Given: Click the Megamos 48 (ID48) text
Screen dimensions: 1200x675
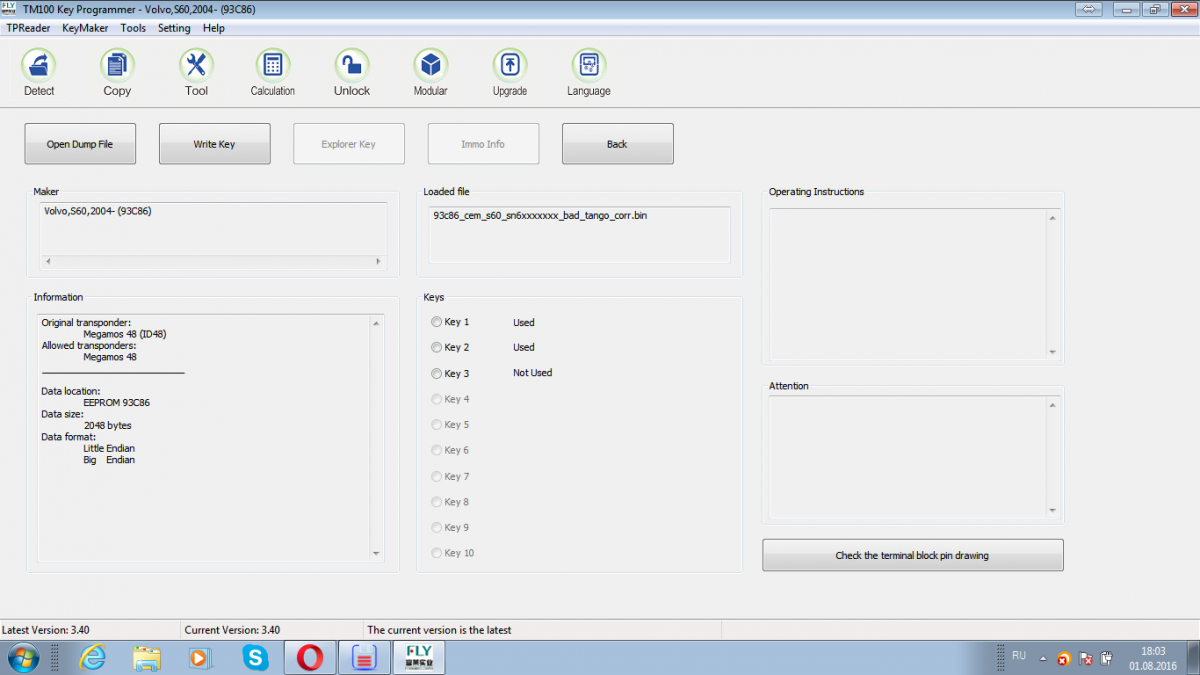Looking at the screenshot, I should [x=125, y=333].
